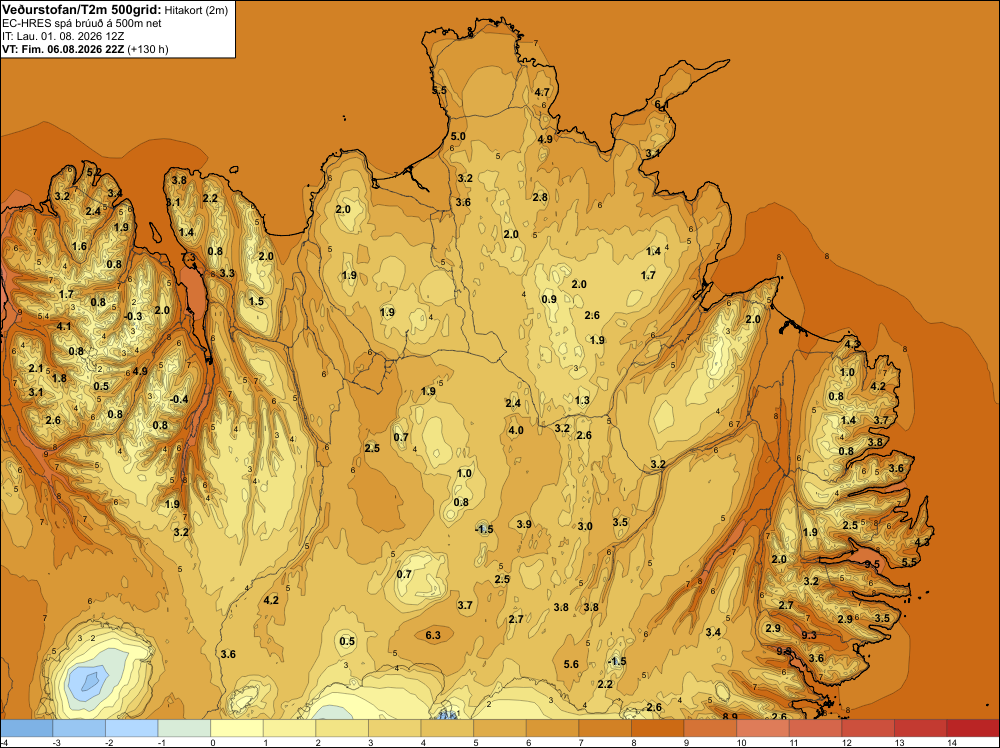Click the blue glacier cold spot in the southwest

pyautogui.click(x=89, y=680)
